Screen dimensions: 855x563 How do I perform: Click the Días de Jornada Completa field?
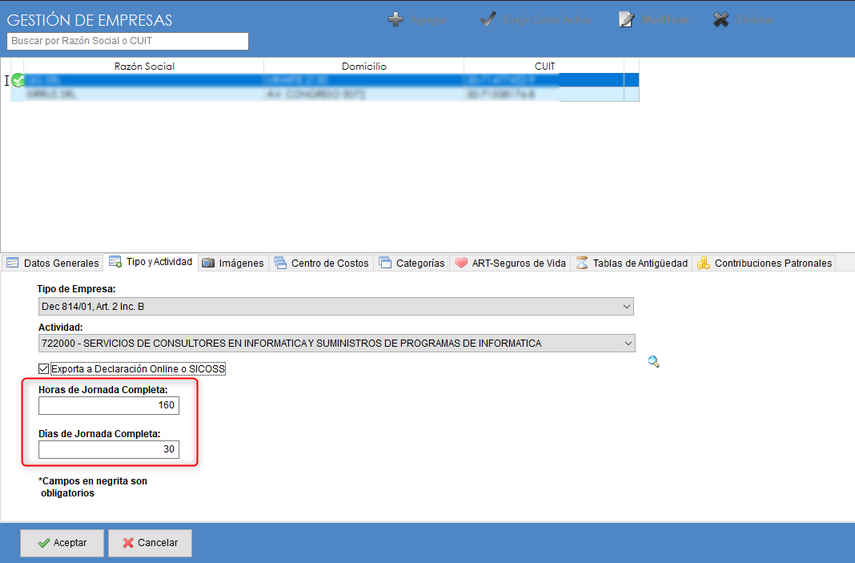tap(109, 450)
